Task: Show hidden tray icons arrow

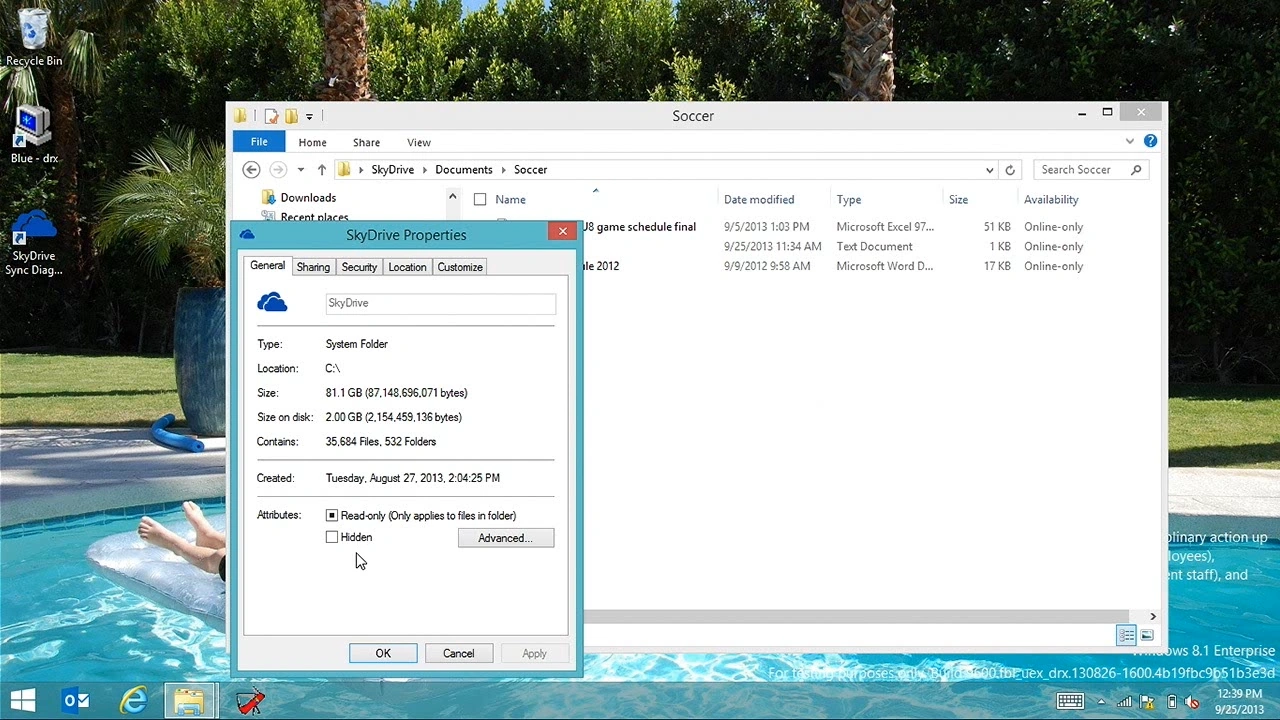Action: (x=1101, y=702)
